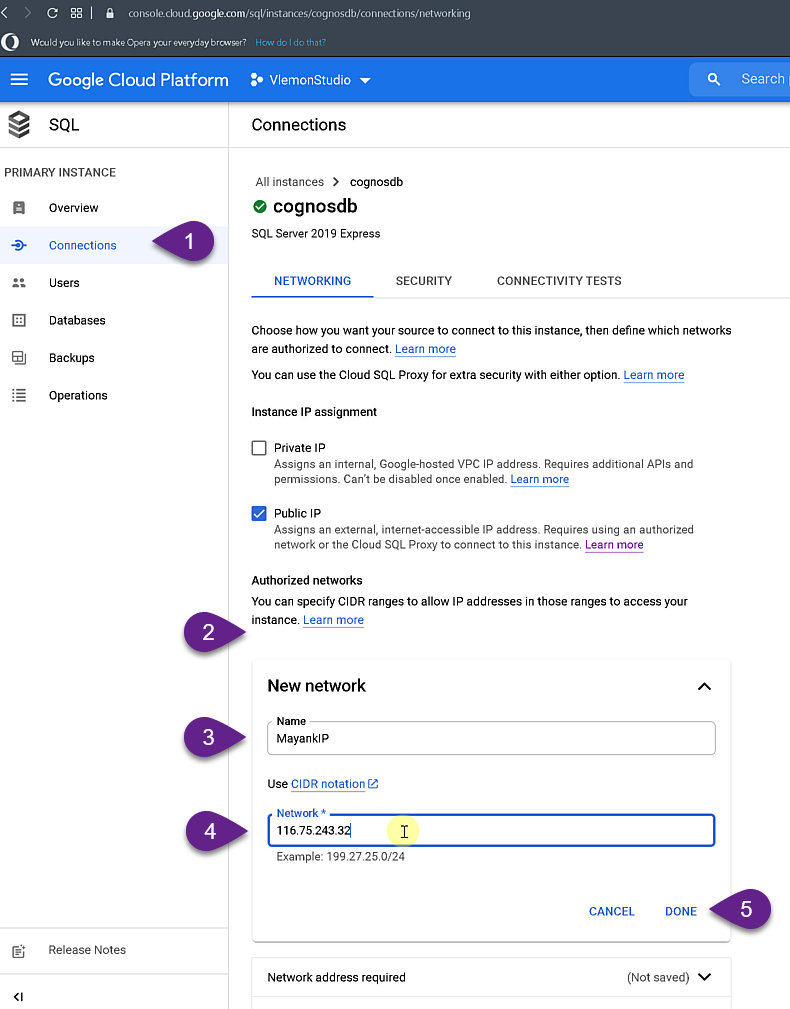The image size is (790, 1009).
Task: Click the Release Notes icon
Action: [x=18, y=951]
